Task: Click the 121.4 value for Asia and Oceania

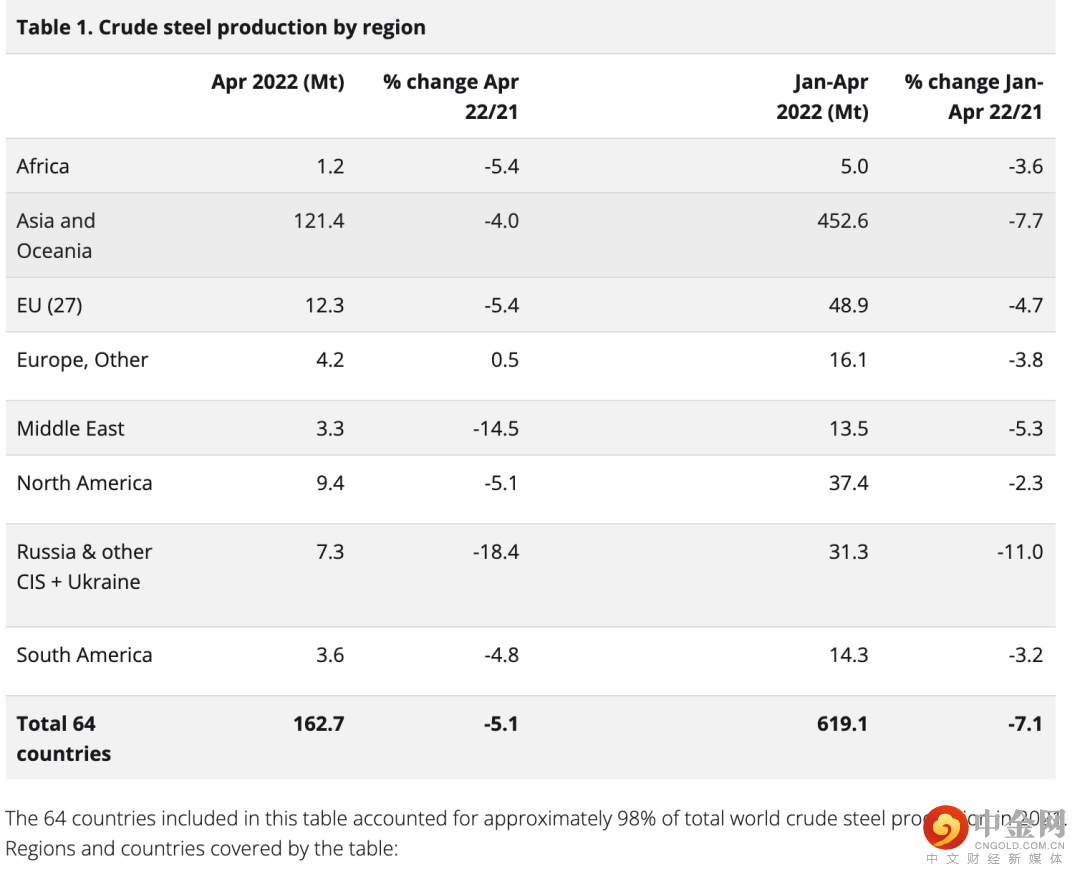Action: 319,221
